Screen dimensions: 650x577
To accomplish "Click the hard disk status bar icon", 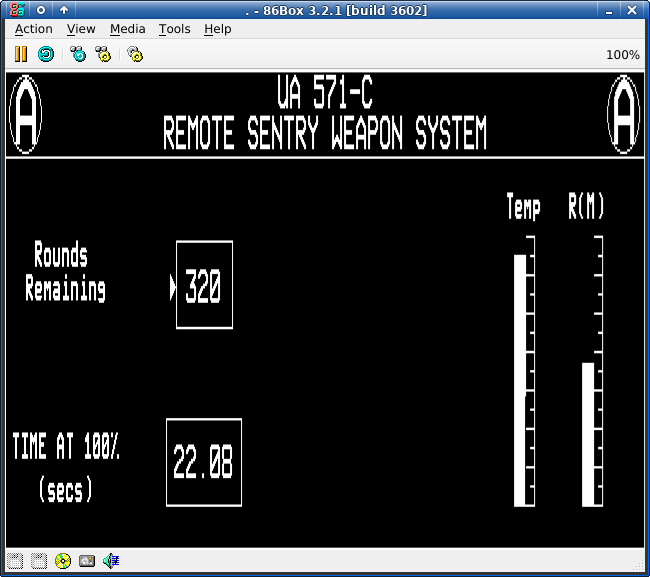I will coord(87,561).
